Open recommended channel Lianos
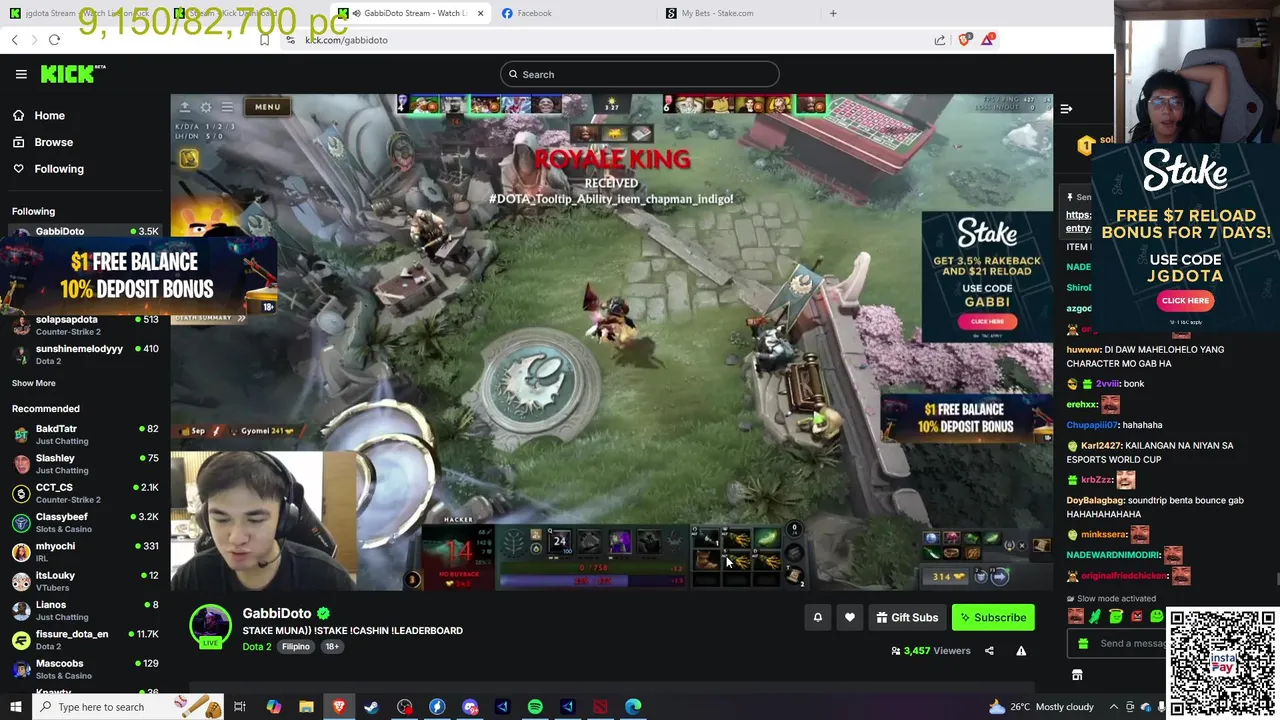 85,610
